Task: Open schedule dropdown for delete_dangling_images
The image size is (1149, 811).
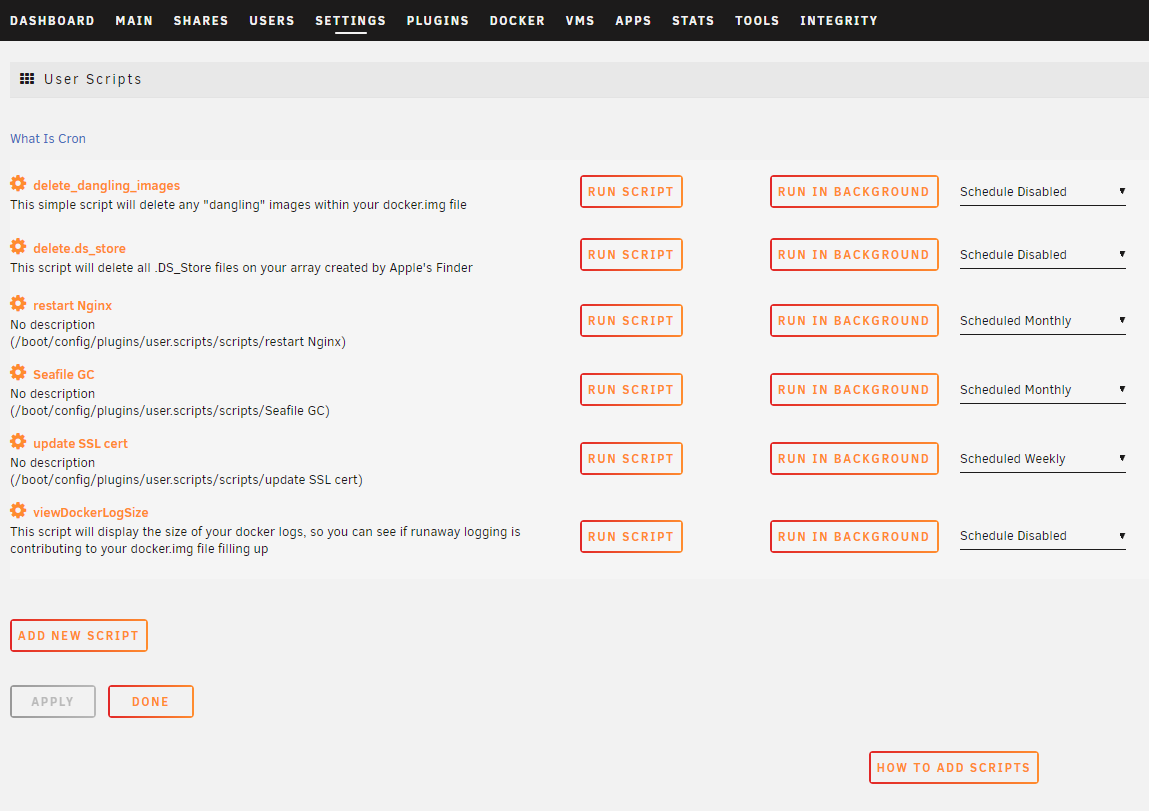Action: tap(1042, 192)
